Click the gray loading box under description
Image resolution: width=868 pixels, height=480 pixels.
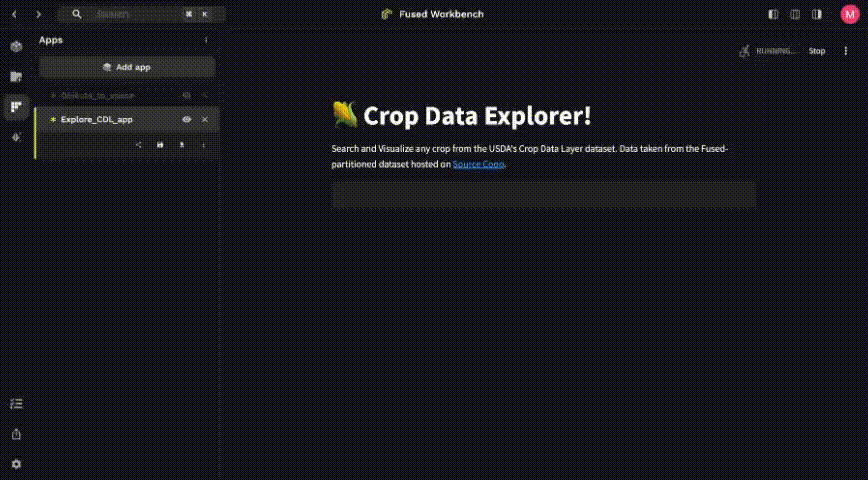544,195
